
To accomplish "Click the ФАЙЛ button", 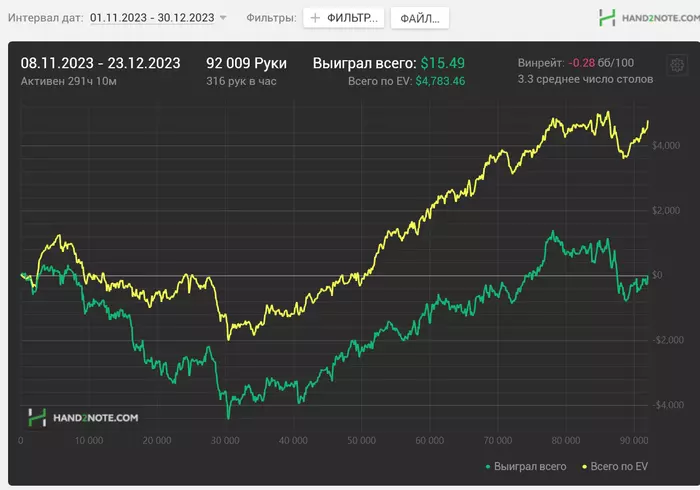I will coord(420,18).
